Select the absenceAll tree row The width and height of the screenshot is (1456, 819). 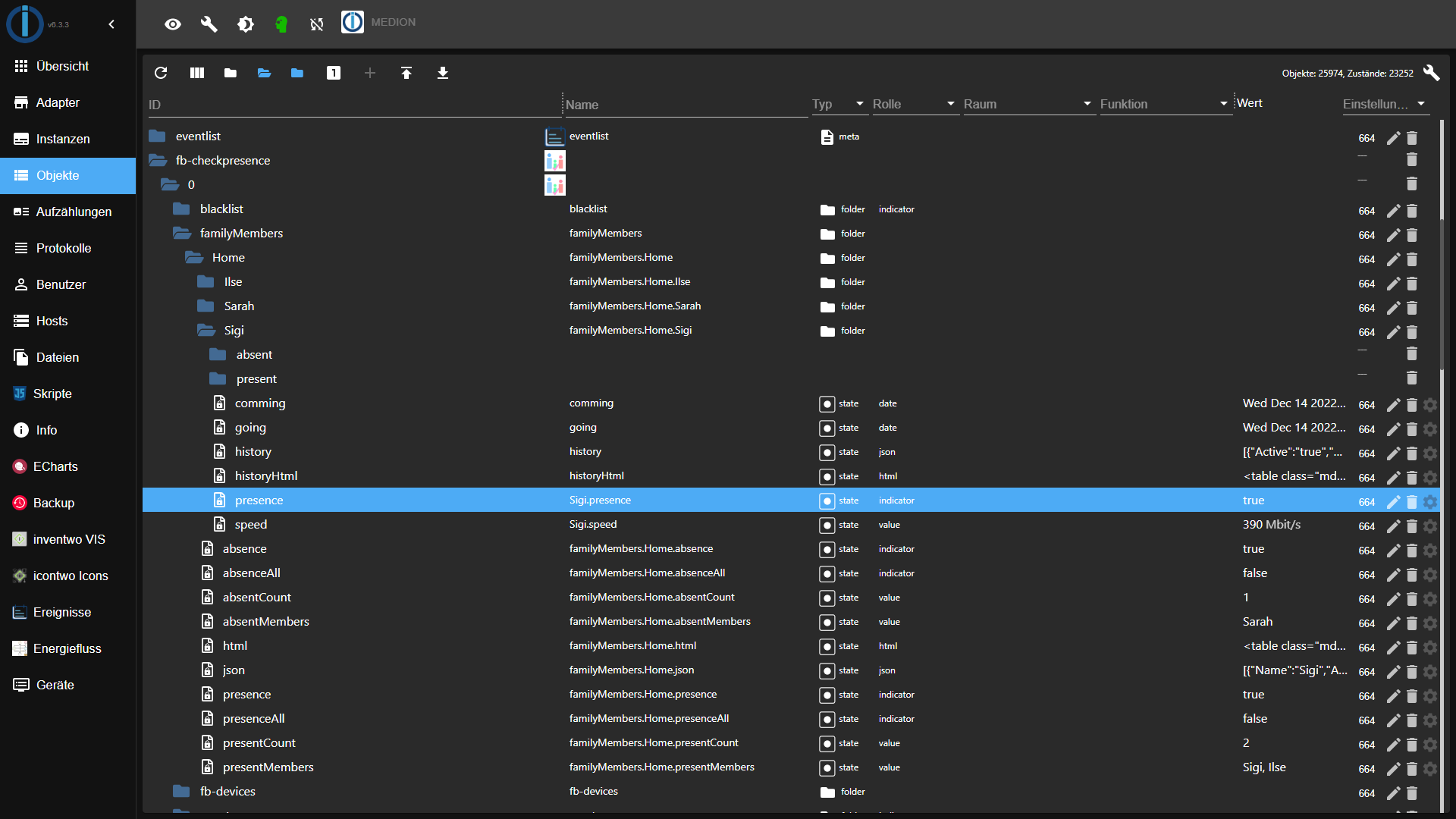791,573
